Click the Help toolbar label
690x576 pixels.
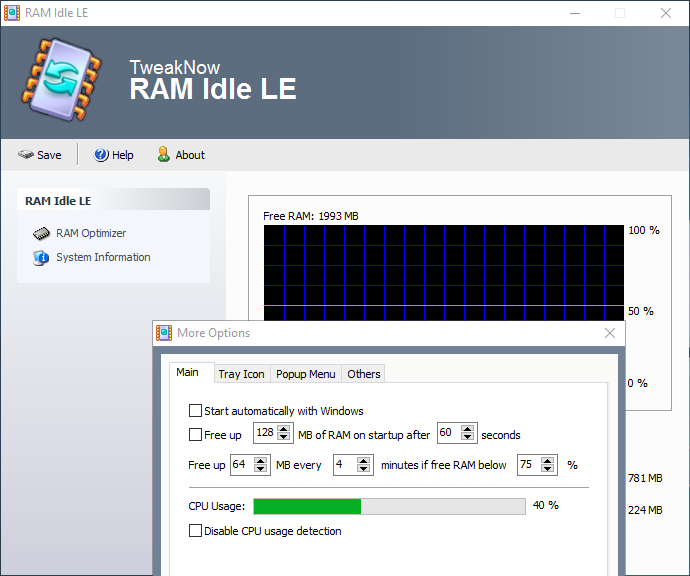[x=123, y=155]
